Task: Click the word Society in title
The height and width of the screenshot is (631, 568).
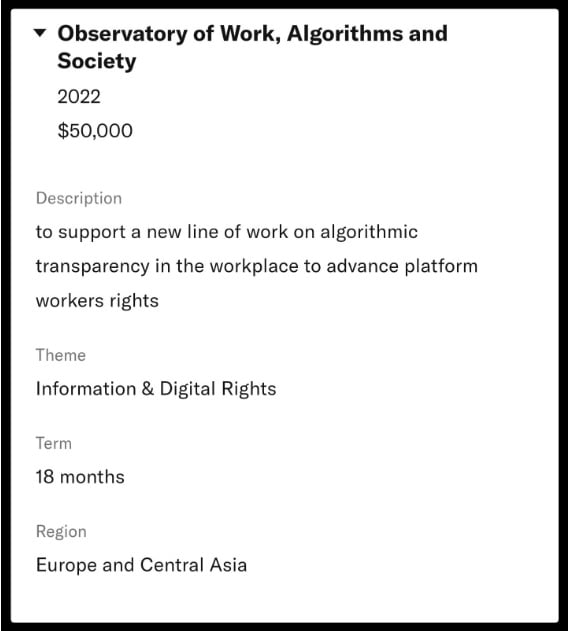Action: (x=97, y=61)
